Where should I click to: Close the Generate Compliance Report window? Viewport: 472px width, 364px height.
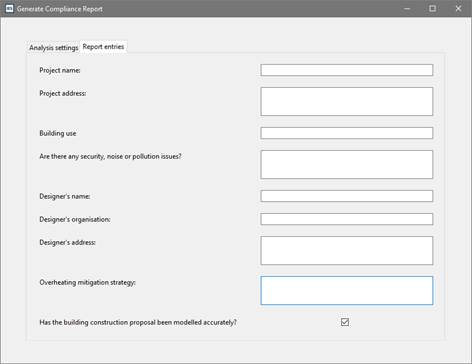(x=458, y=9)
